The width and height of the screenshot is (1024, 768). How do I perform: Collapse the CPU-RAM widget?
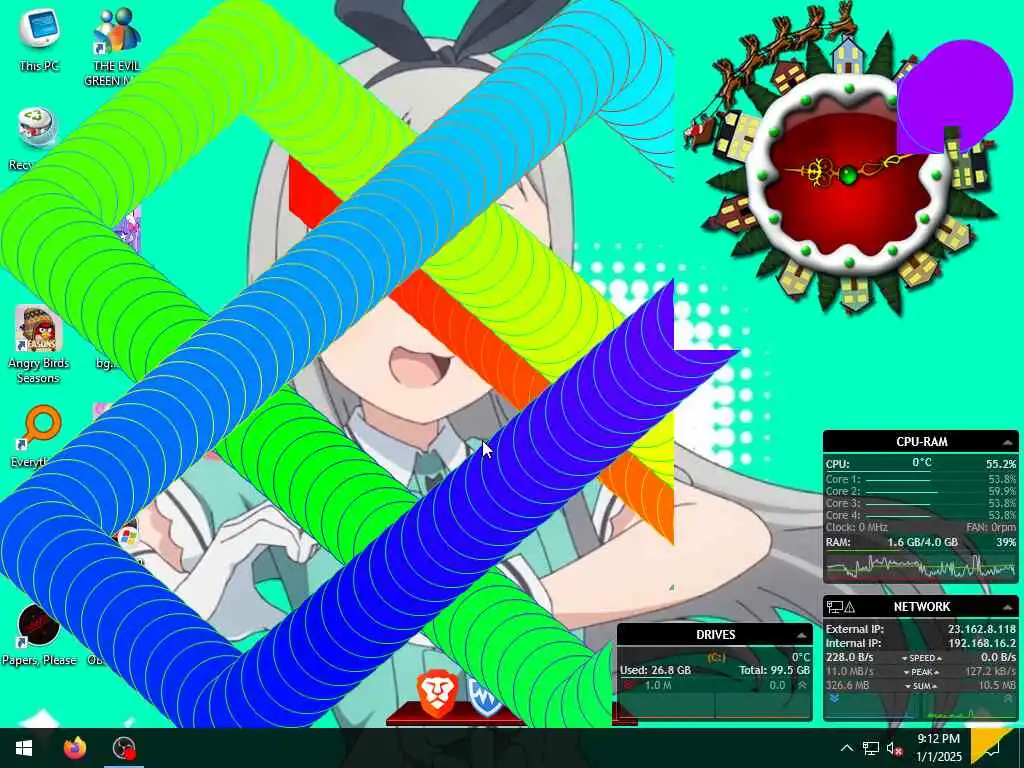click(1008, 442)
